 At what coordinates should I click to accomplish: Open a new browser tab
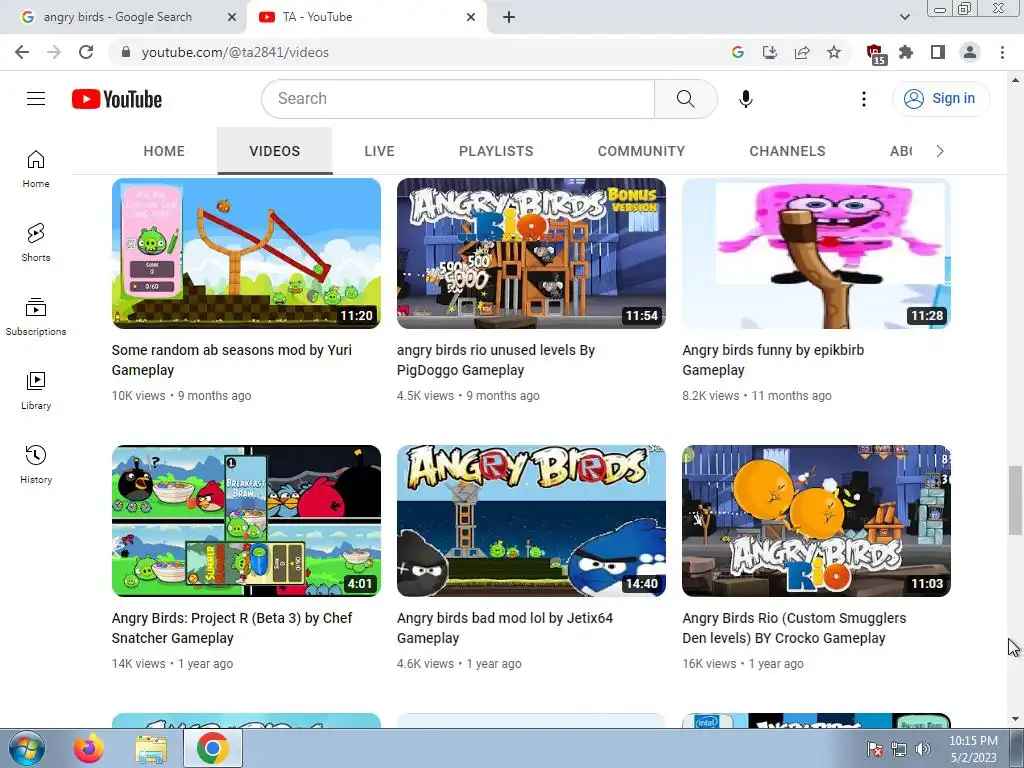pyautogui.click(x=509, y=17)
